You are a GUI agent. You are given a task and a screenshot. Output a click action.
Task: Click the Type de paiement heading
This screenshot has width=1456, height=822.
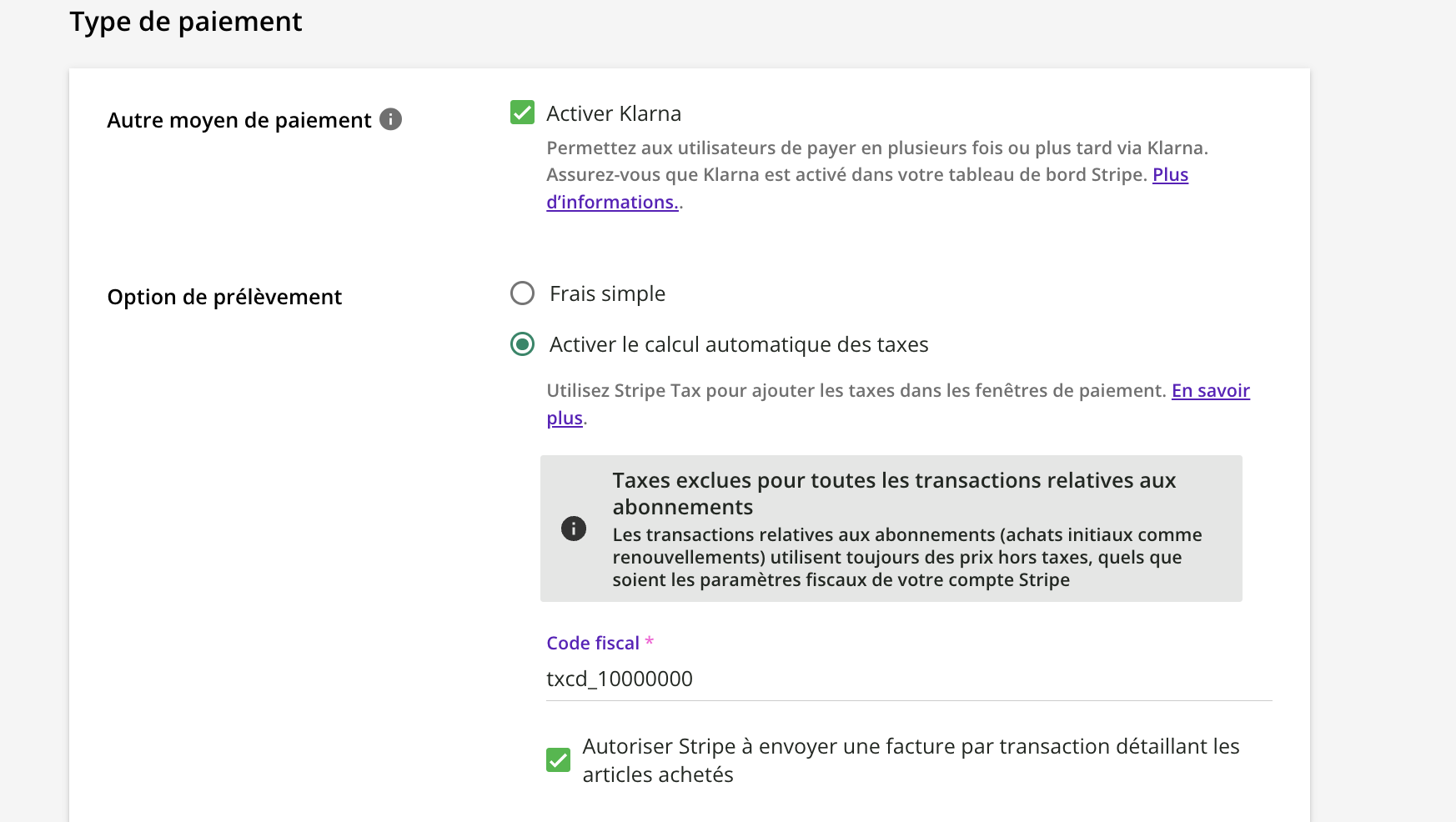click(x=185, y=22)
